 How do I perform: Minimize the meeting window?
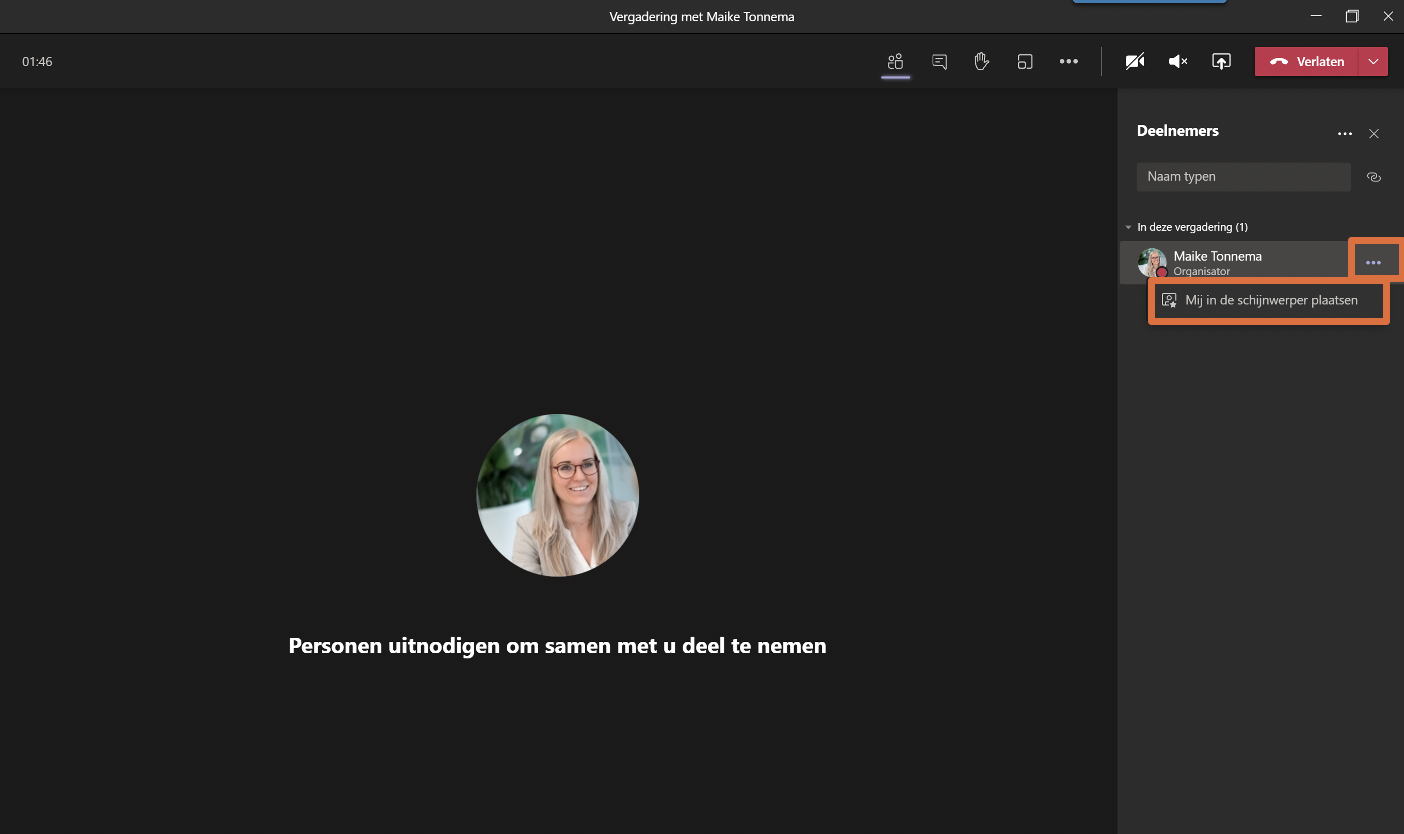1317,16
